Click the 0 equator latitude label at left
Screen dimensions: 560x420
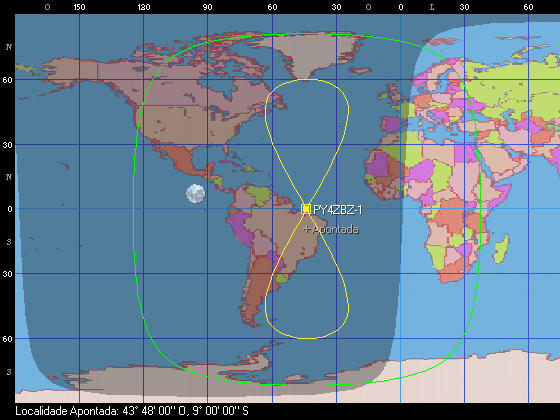pyautogui.click(x=10, y=209)
